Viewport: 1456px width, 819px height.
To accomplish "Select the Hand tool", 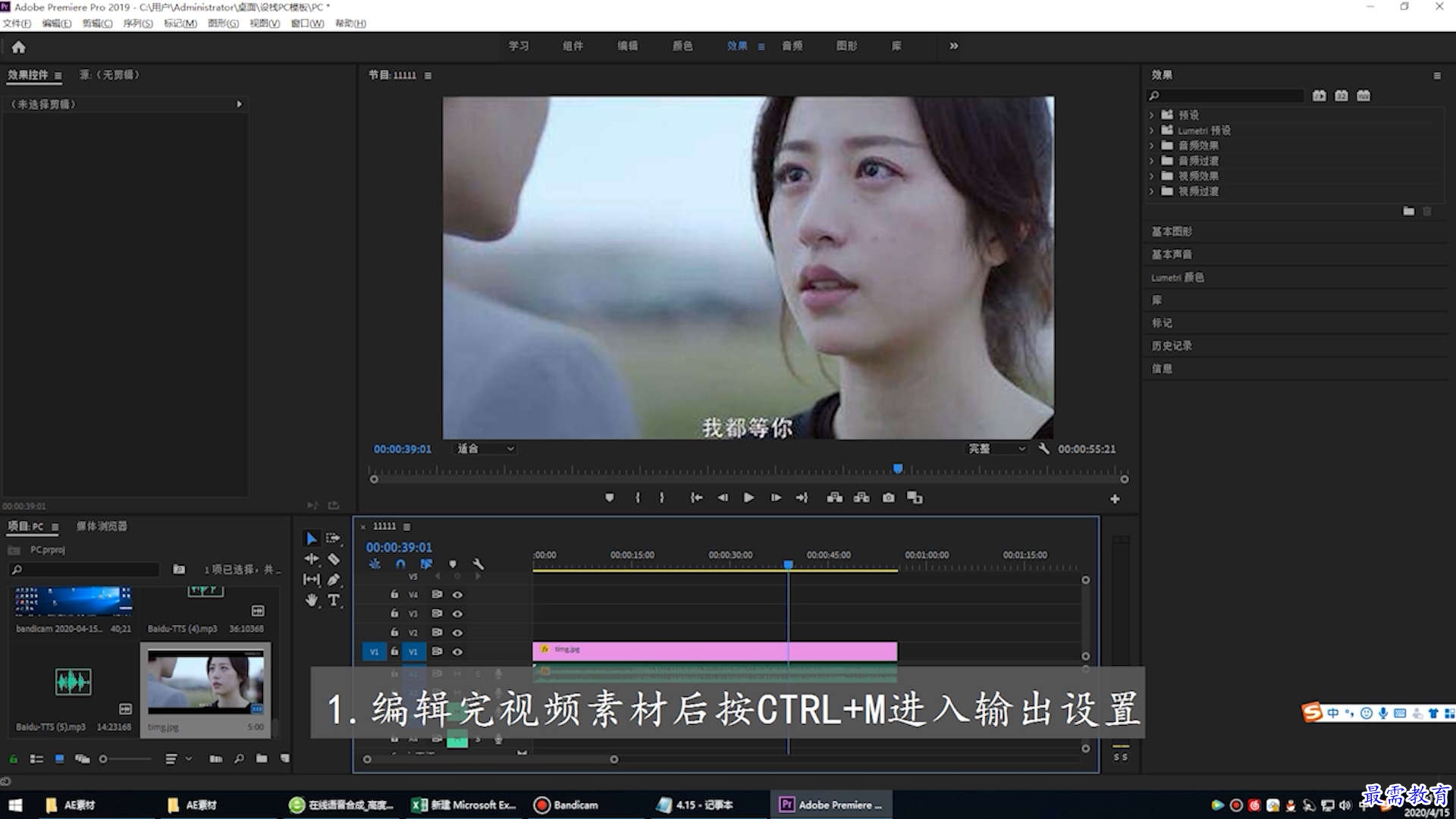I will 311,600.
